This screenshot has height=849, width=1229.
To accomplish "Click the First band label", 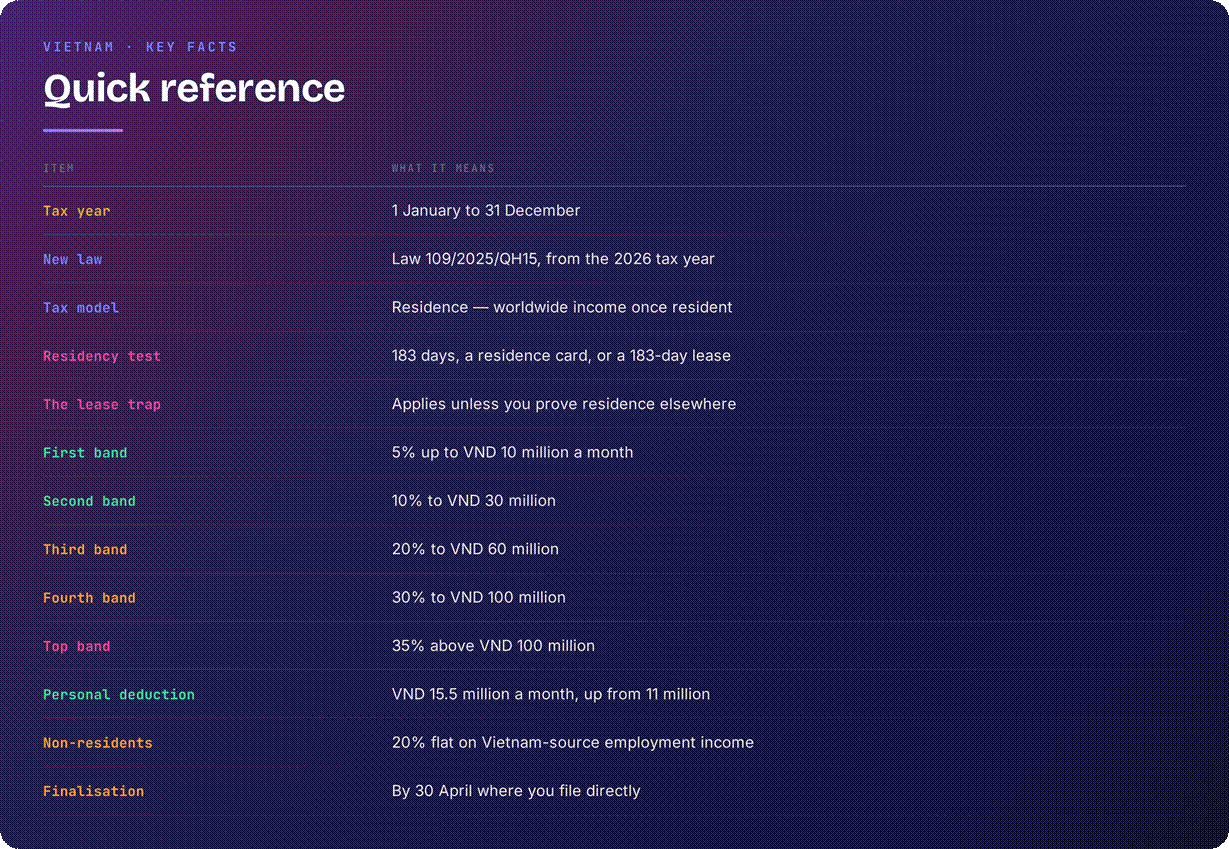I will click(85, 453).
